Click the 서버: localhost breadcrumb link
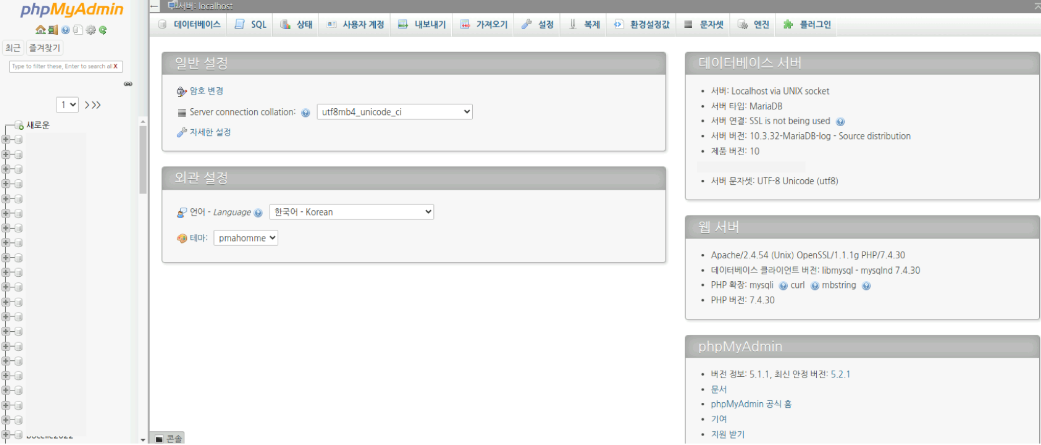 point(205,6)
